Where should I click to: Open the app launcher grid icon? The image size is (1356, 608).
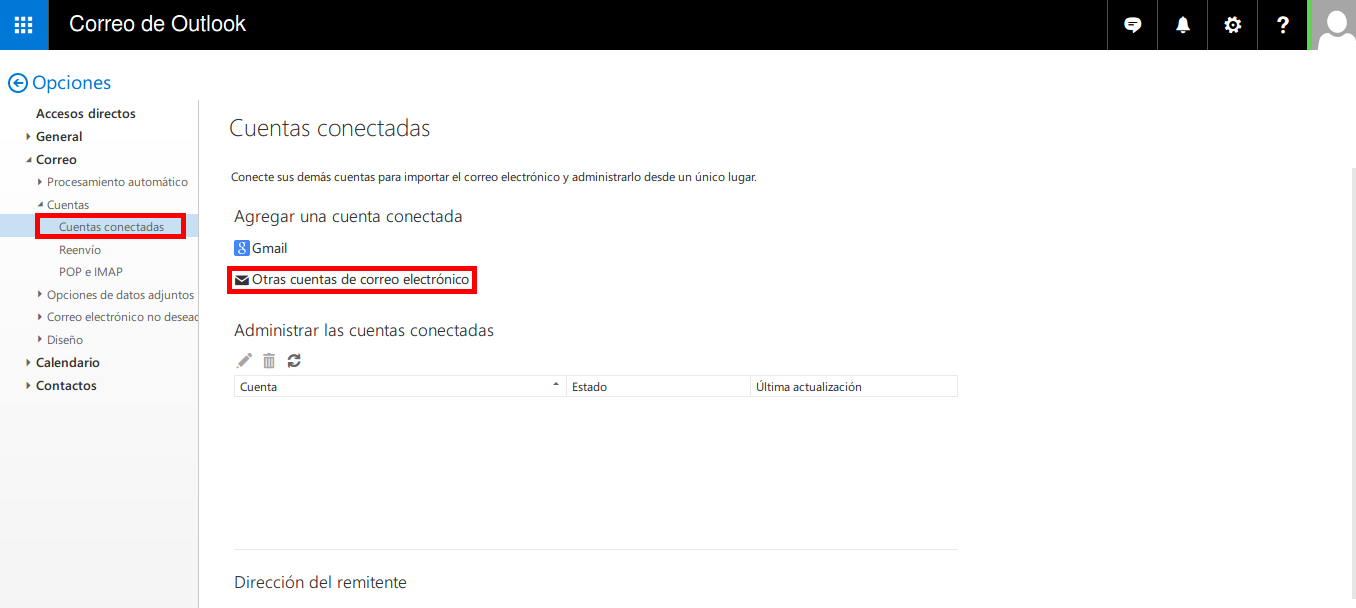pos(24,25)
